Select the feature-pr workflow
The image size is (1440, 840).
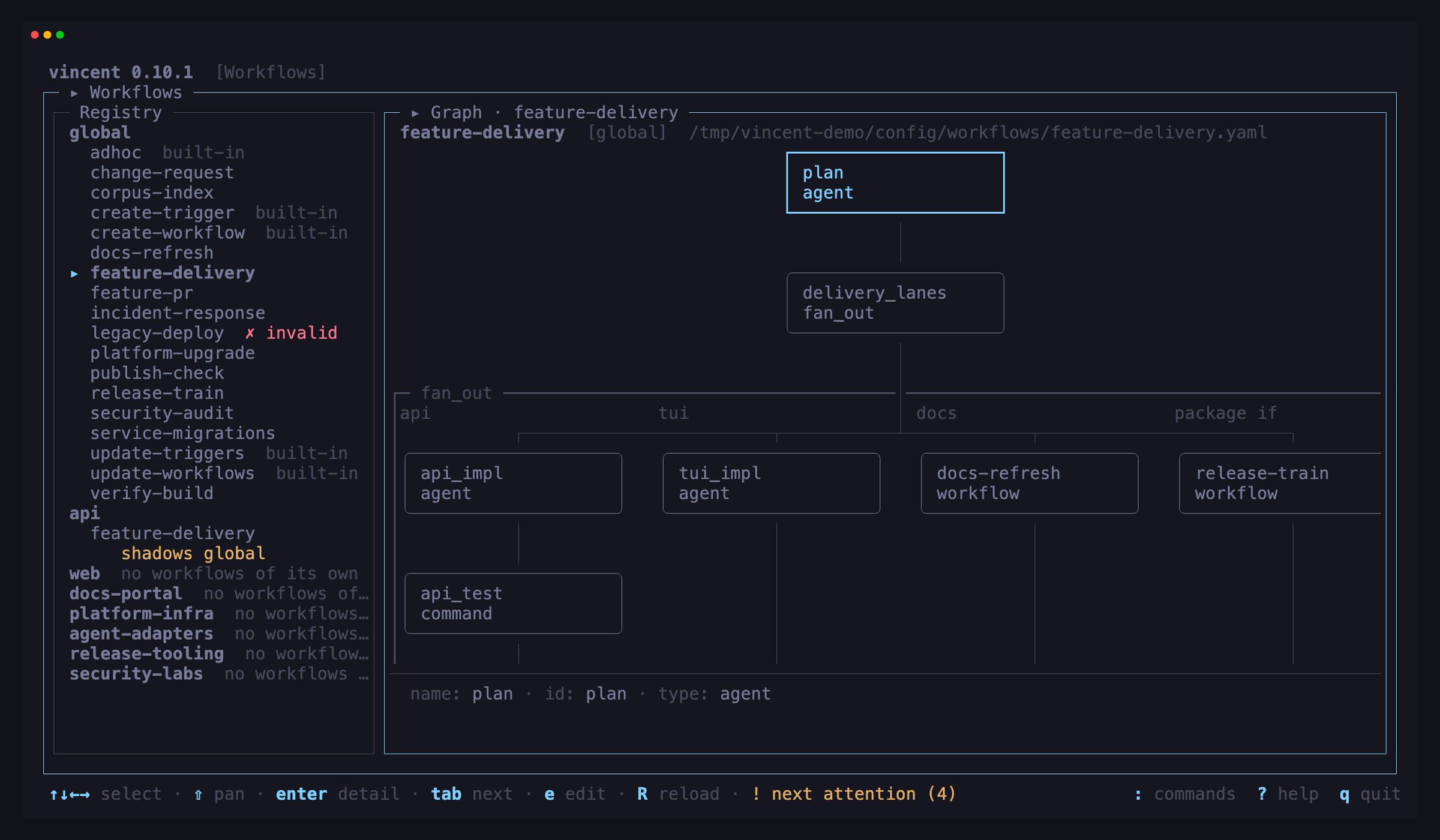click(x=142, y=293)
